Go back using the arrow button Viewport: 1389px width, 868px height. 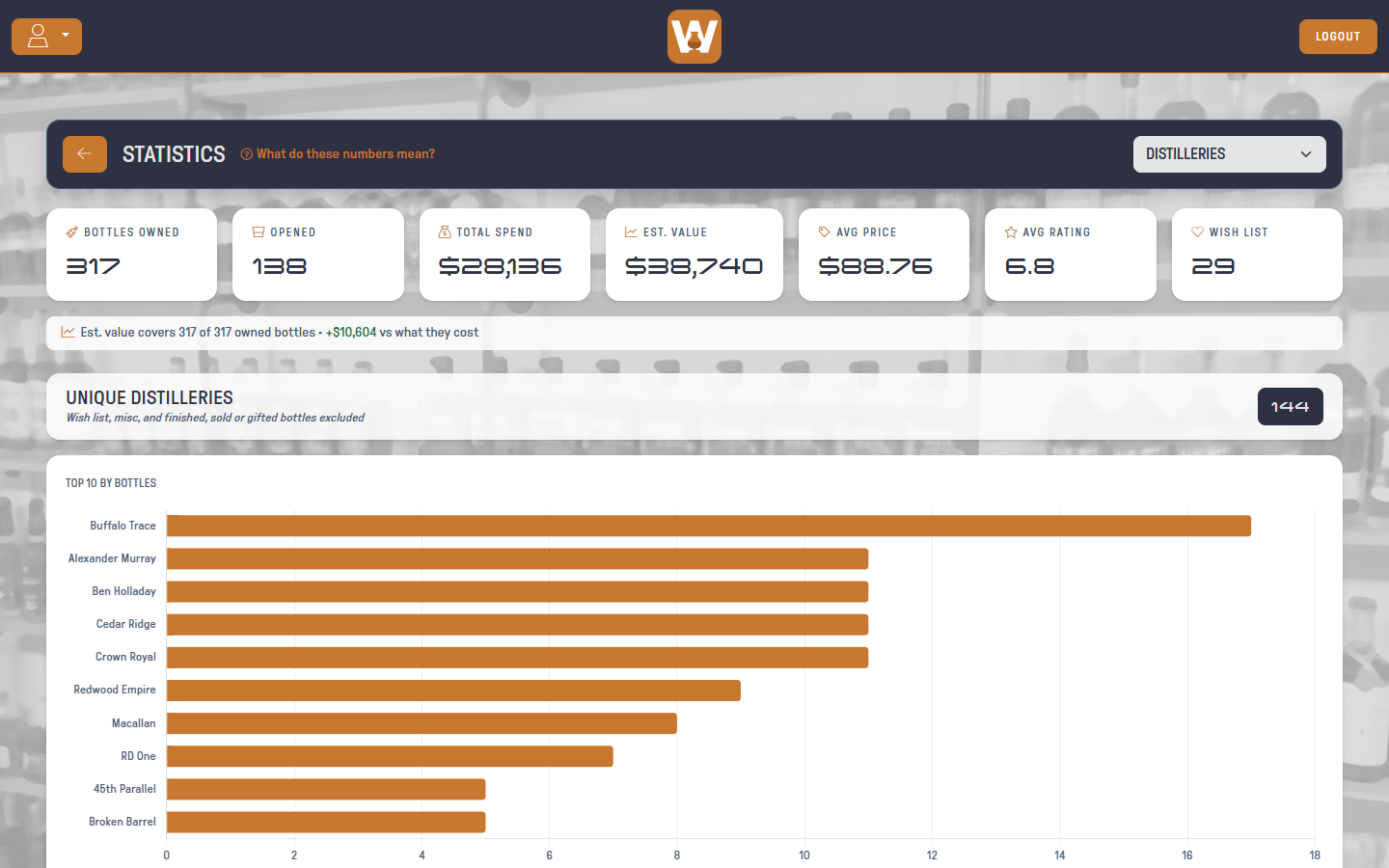coord(85,154)
